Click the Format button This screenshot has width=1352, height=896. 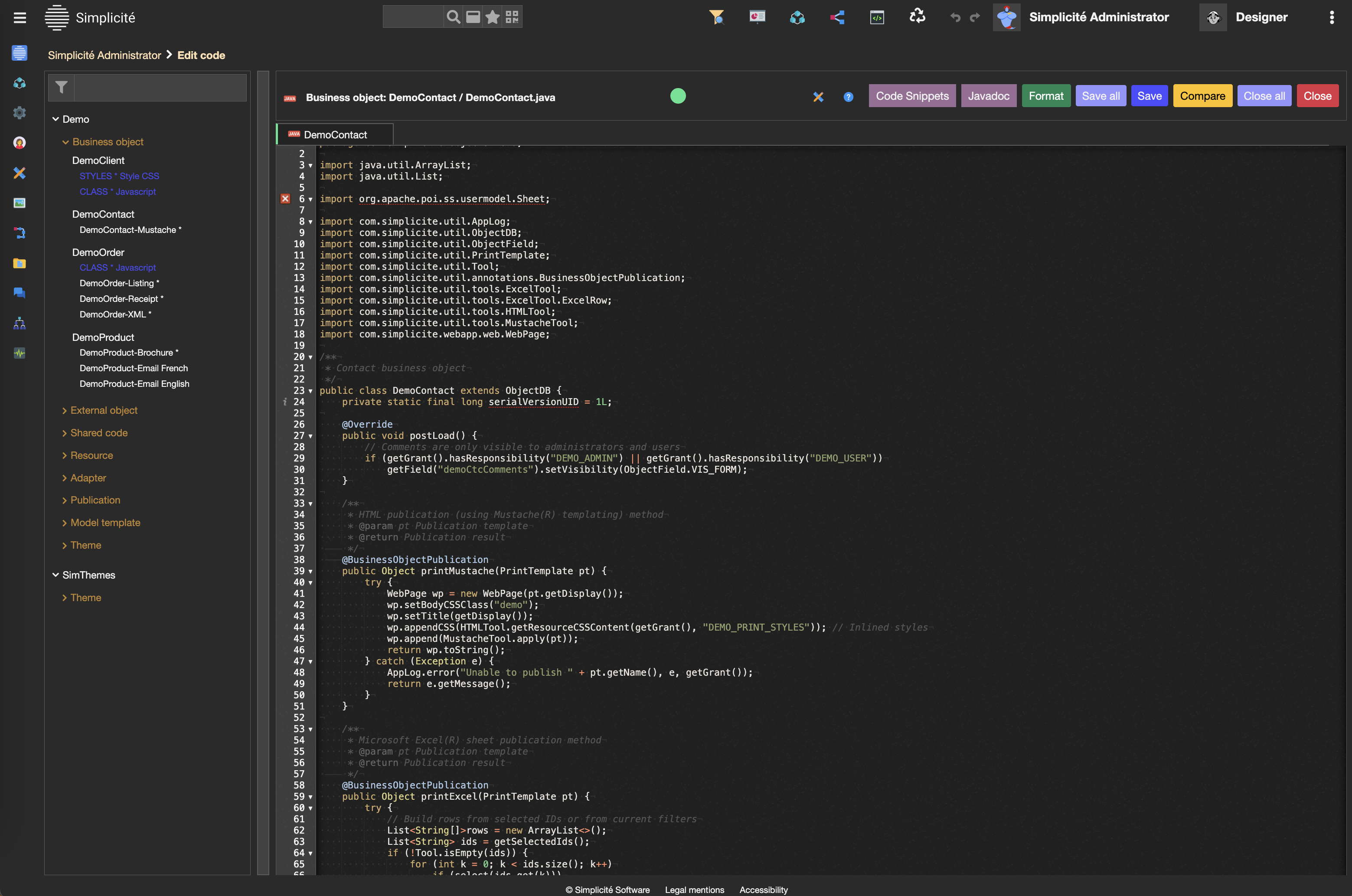(1045, 96)
